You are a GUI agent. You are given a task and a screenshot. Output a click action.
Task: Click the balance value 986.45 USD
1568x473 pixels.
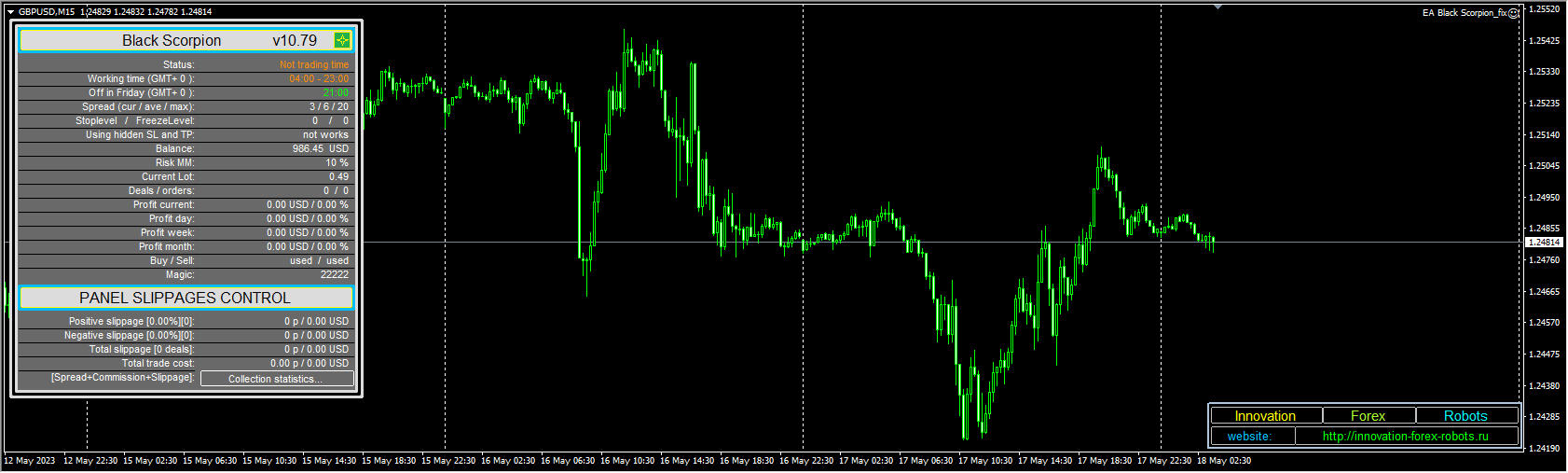click(x=321, y=148)
